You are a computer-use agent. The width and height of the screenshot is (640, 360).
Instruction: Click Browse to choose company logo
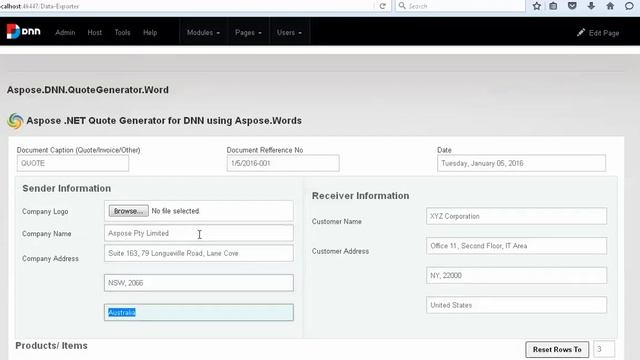pyautogui.click(x=129, y=211)
